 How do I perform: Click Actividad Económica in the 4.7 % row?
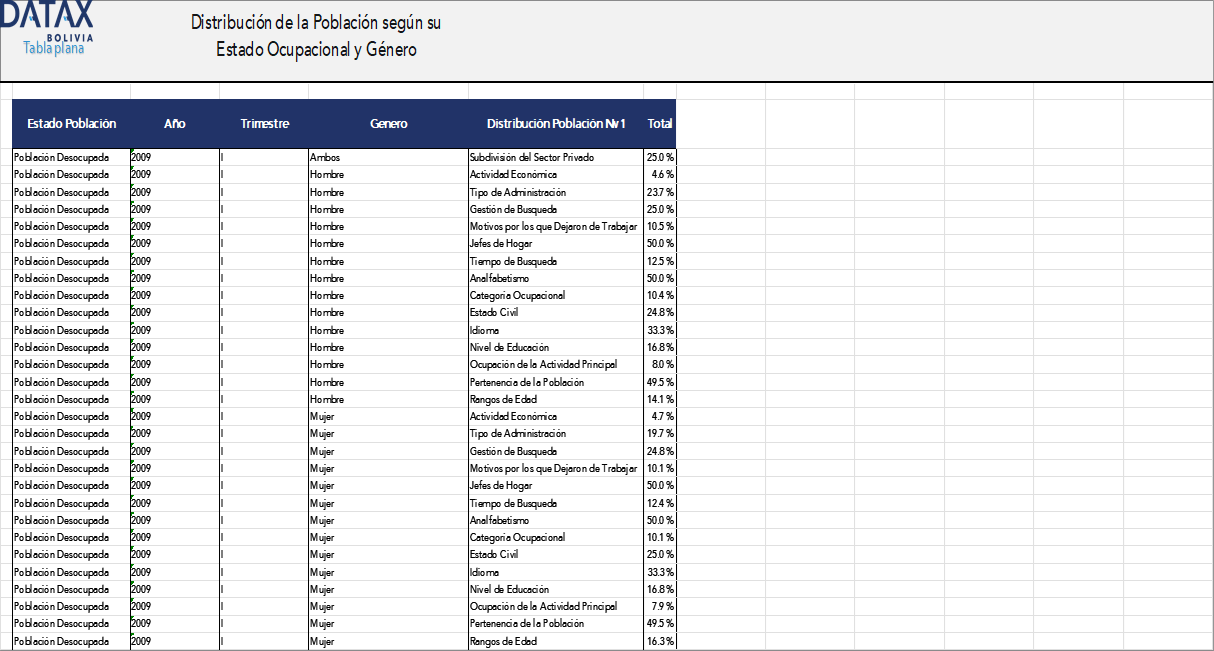coord(556,416)
